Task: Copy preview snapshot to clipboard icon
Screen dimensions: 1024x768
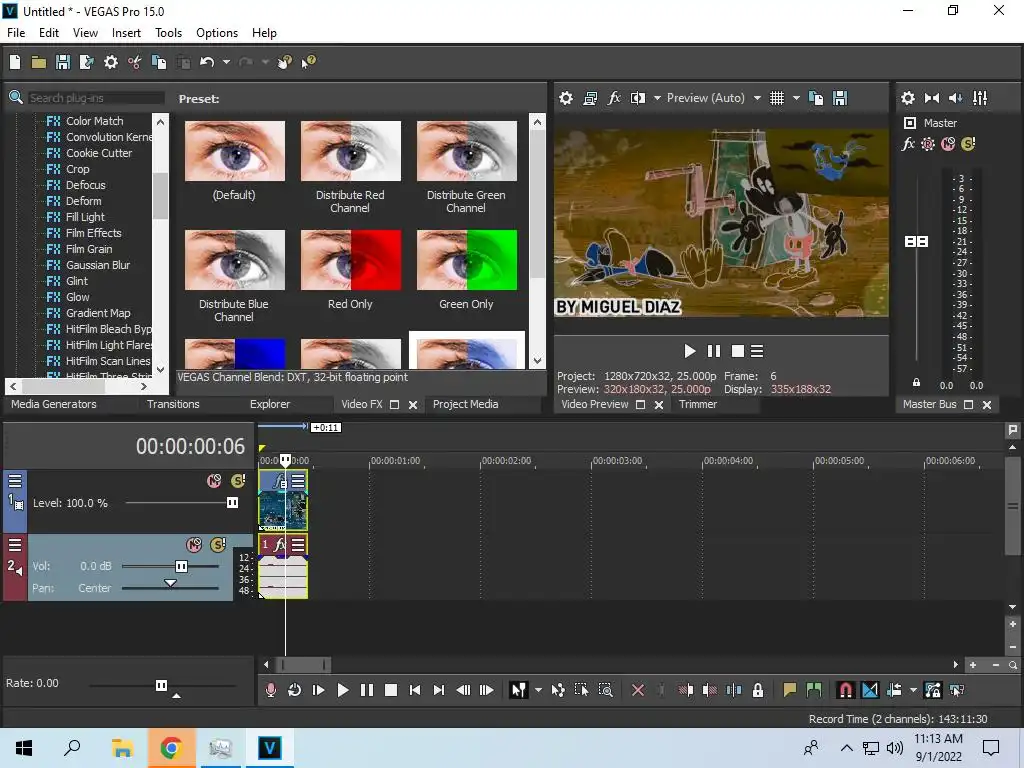Action: (x=816, y=98)
